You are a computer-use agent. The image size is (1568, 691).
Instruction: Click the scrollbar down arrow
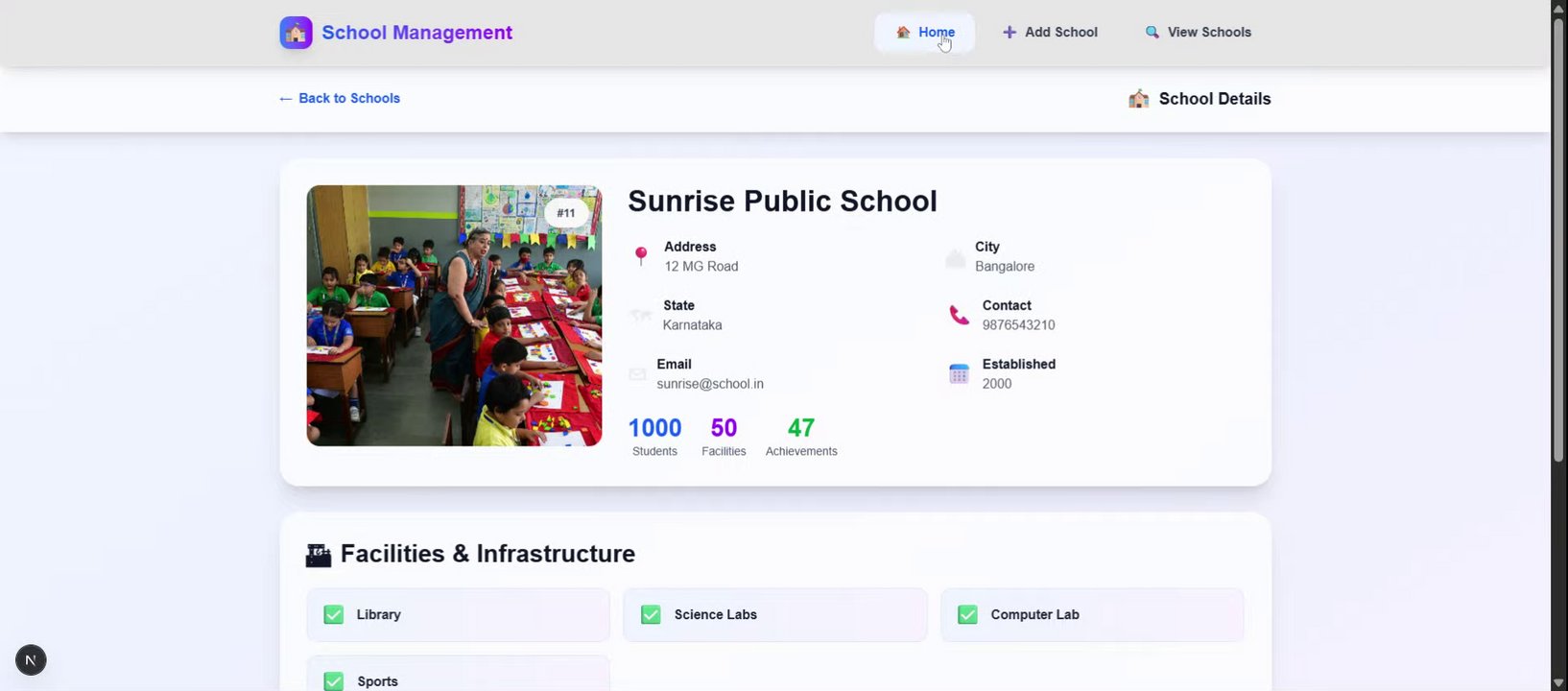[x=1558, y=682]
